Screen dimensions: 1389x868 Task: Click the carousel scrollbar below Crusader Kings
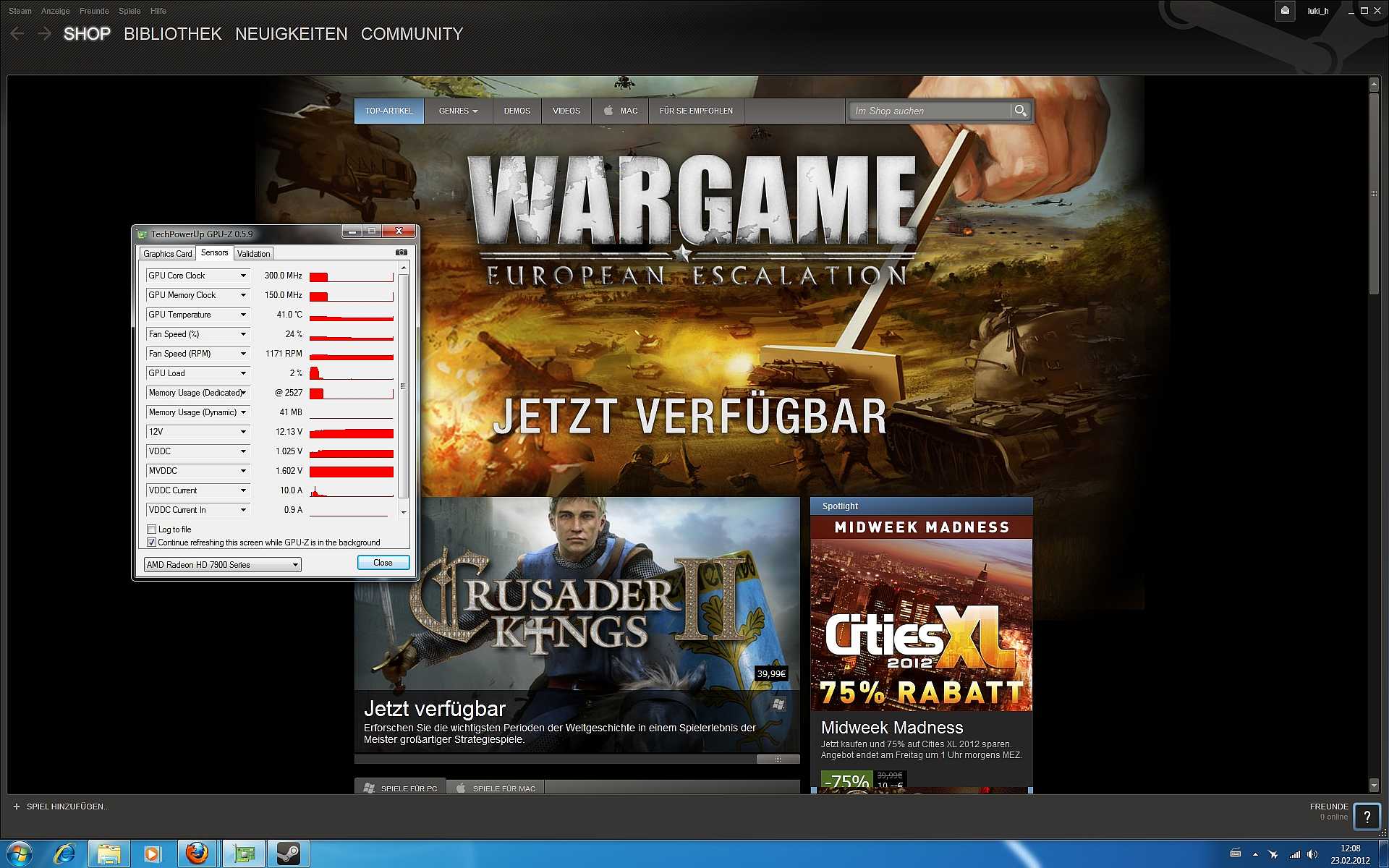(778, 759)
